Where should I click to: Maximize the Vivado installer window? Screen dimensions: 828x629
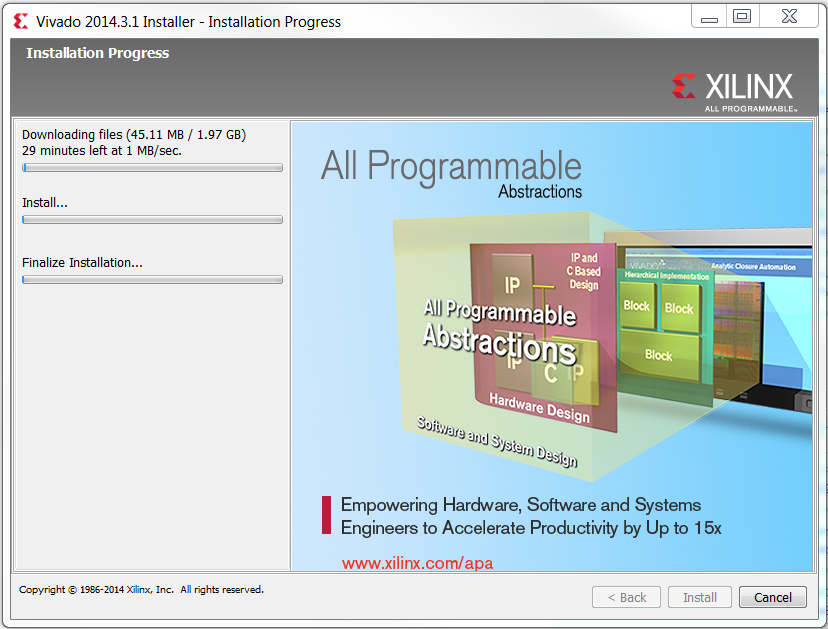point(742,16)
